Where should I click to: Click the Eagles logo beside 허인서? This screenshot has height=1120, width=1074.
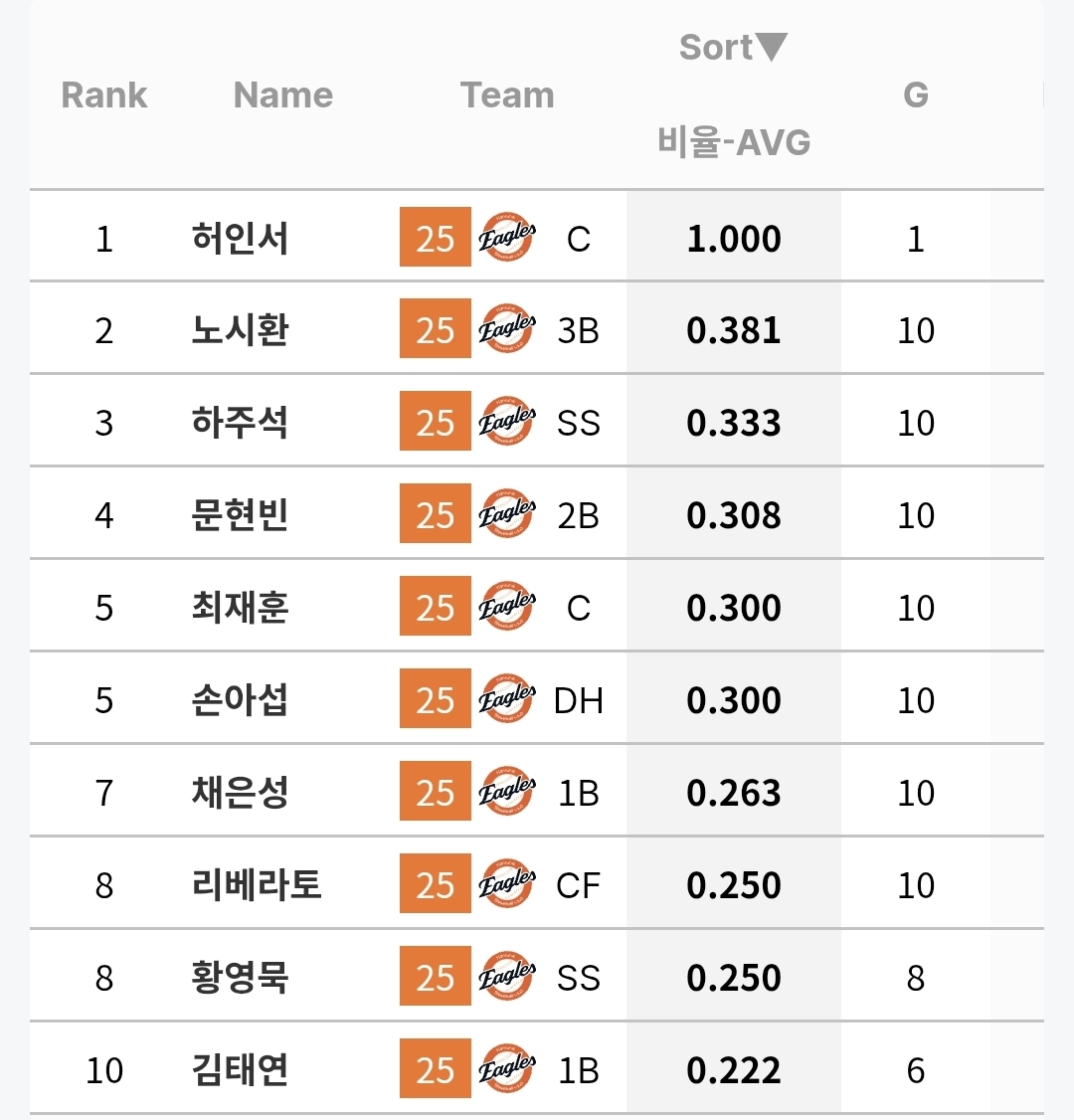[507, 238]
